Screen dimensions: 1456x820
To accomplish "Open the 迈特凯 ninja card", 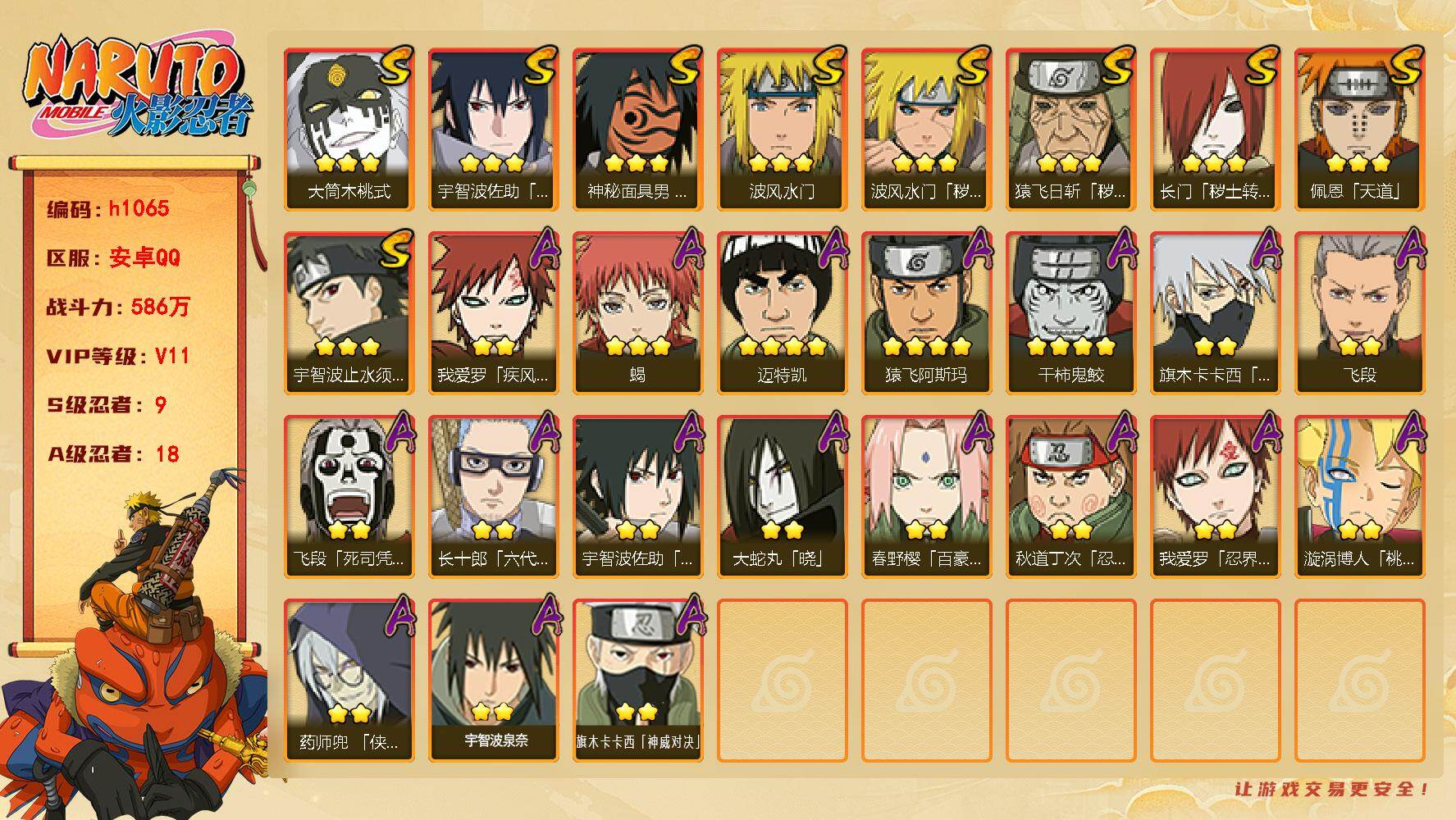I will [x=782, y=313].
